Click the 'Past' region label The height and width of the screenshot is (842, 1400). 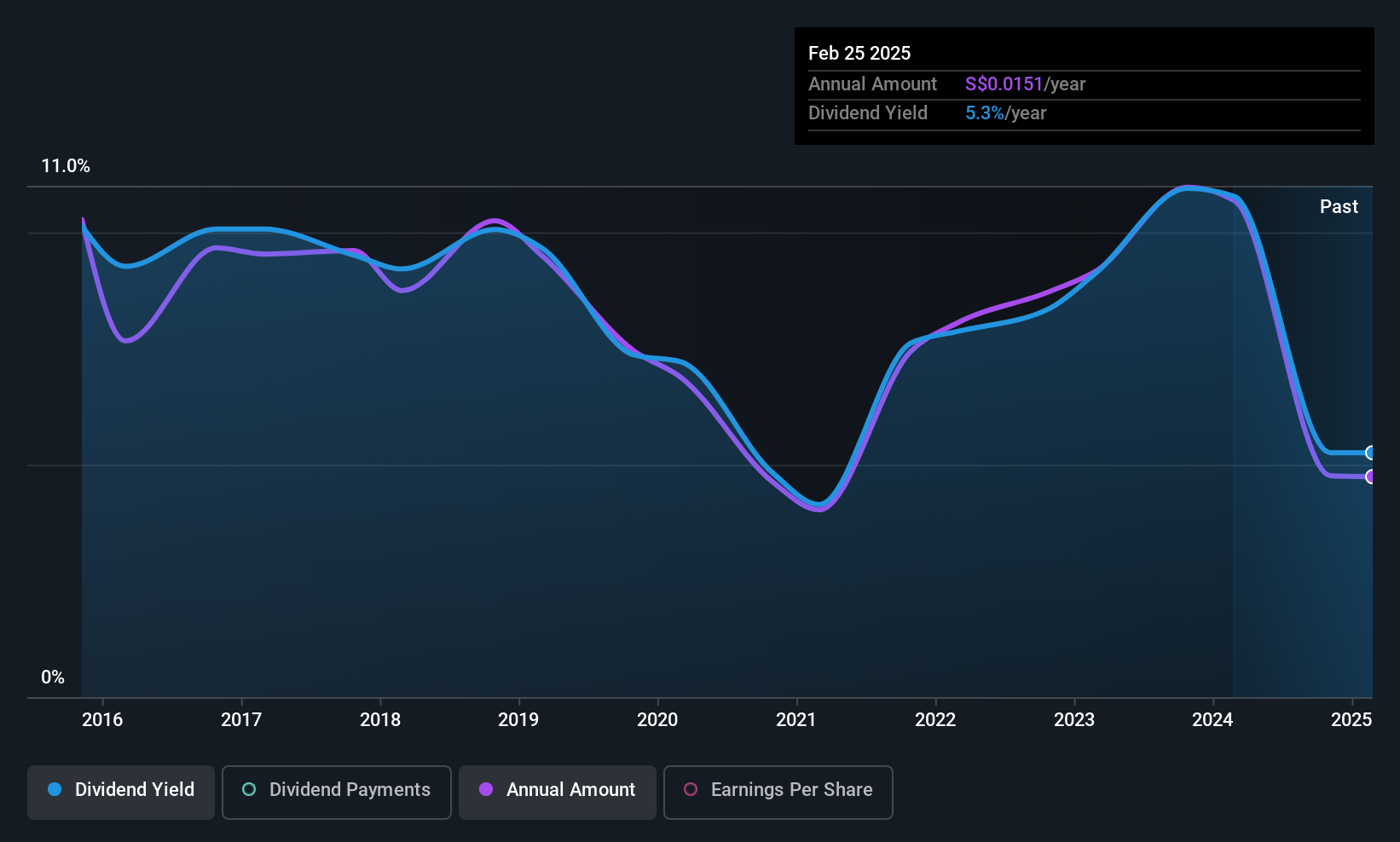coord(1339,206)
